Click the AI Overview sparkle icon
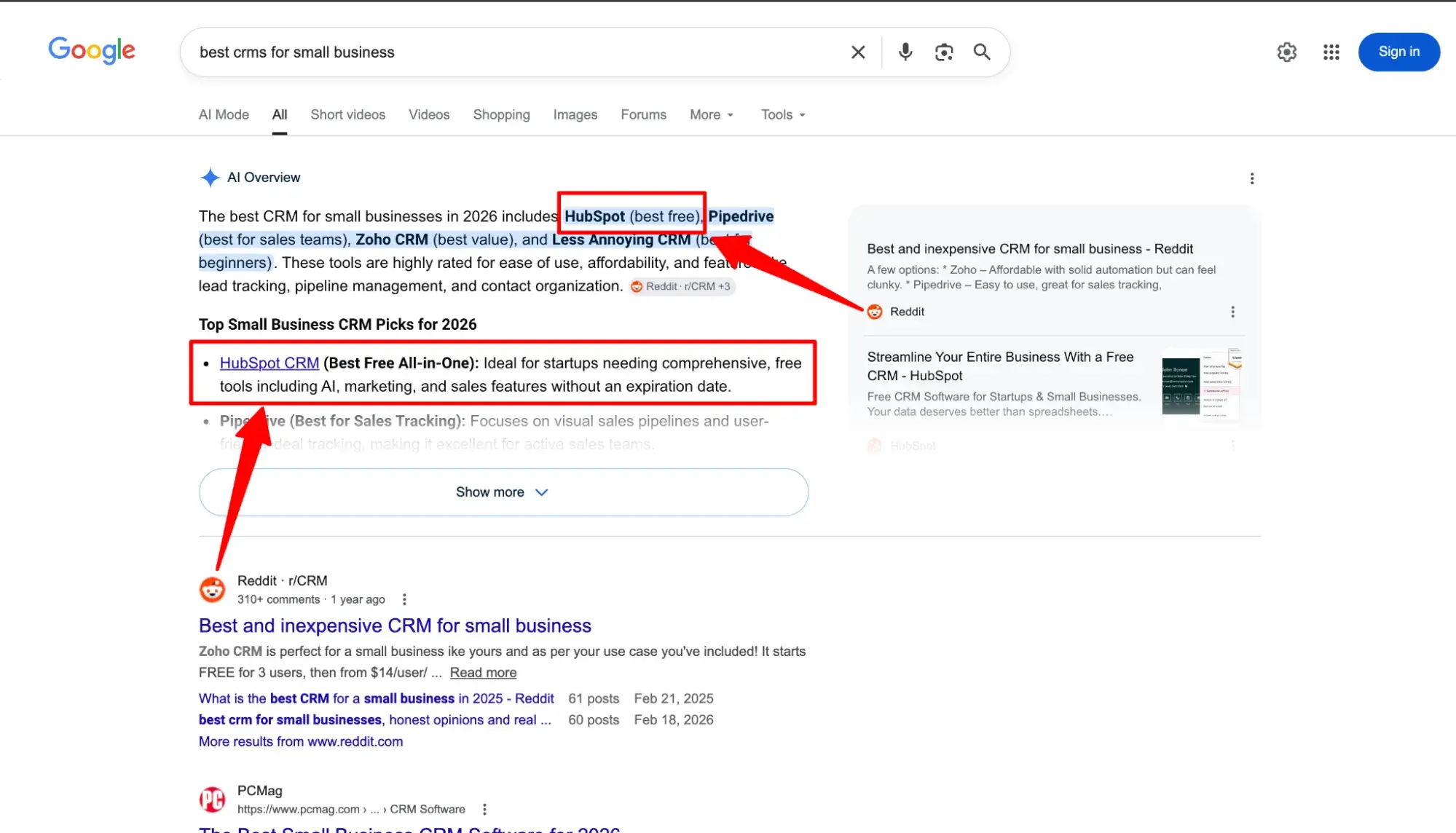This screenshot has height=833, width=1456. pos(210,178)
